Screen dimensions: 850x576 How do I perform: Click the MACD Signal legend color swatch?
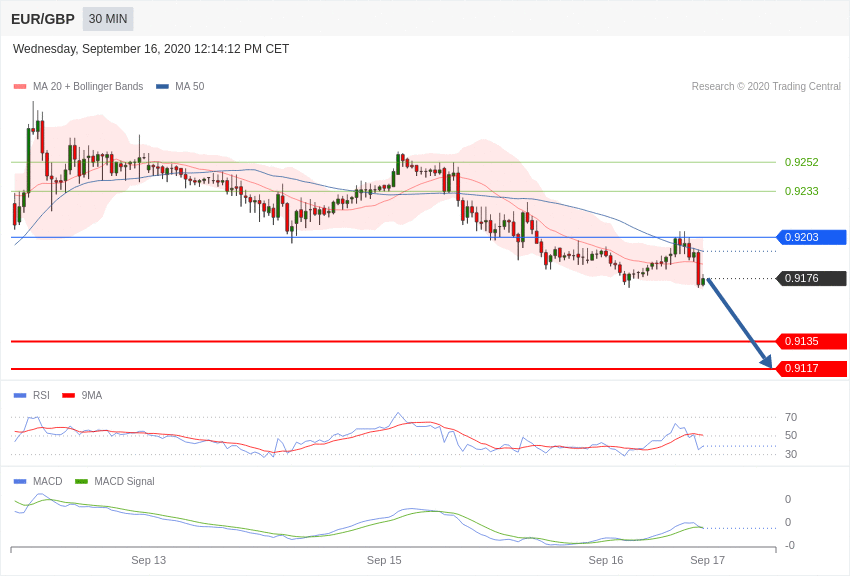81,481
